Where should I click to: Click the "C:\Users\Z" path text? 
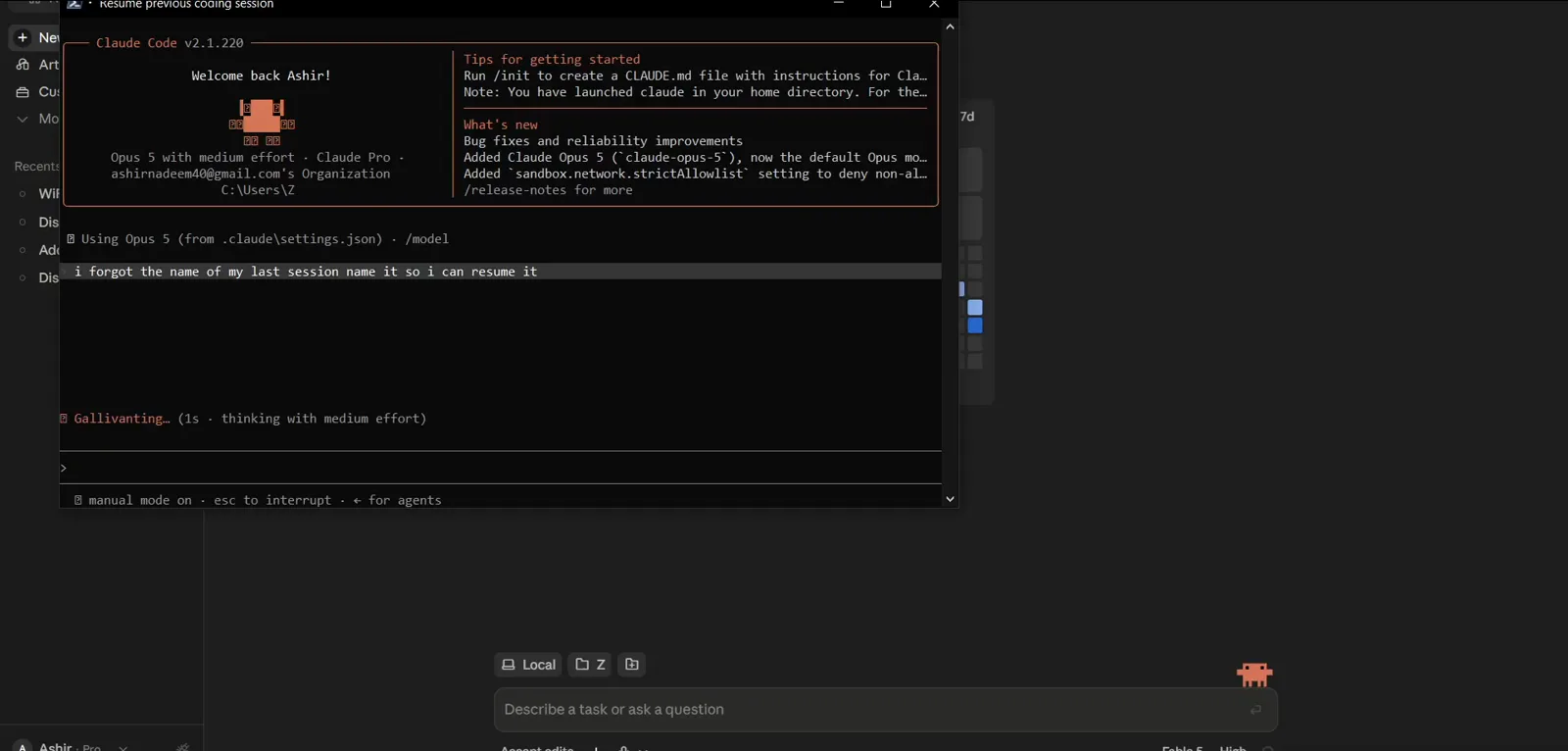tap(258, 190)
